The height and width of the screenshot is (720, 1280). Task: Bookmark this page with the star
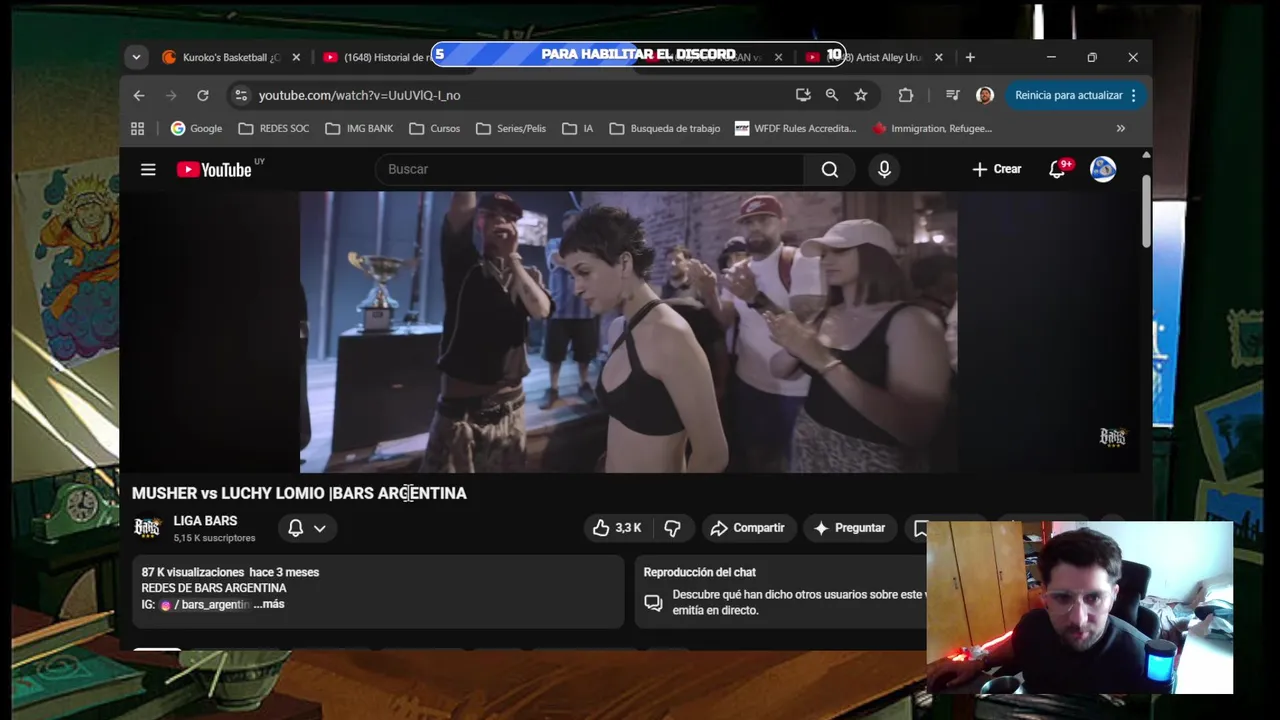tap(861, 95)
